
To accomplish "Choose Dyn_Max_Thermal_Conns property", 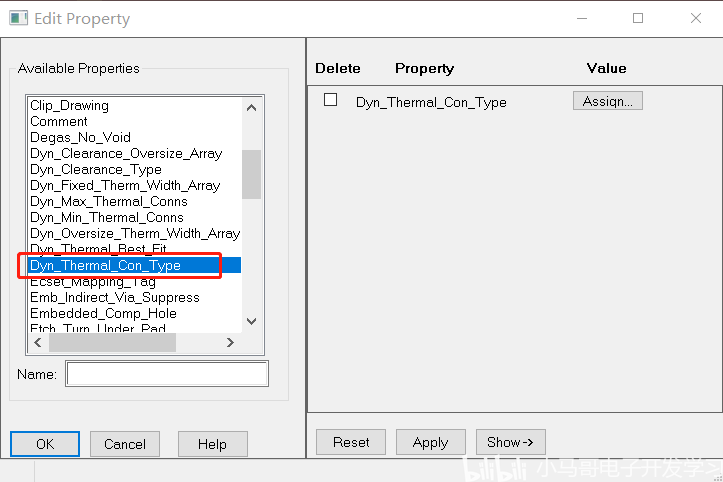I will [x=109, y=201].
